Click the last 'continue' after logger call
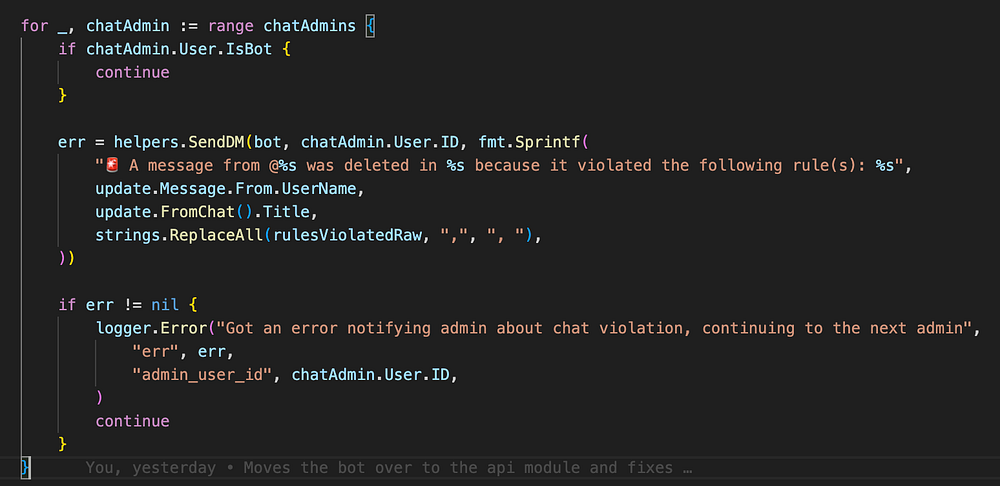The width and height of the screenshot is (1000, 486). (x=132, y=421)
